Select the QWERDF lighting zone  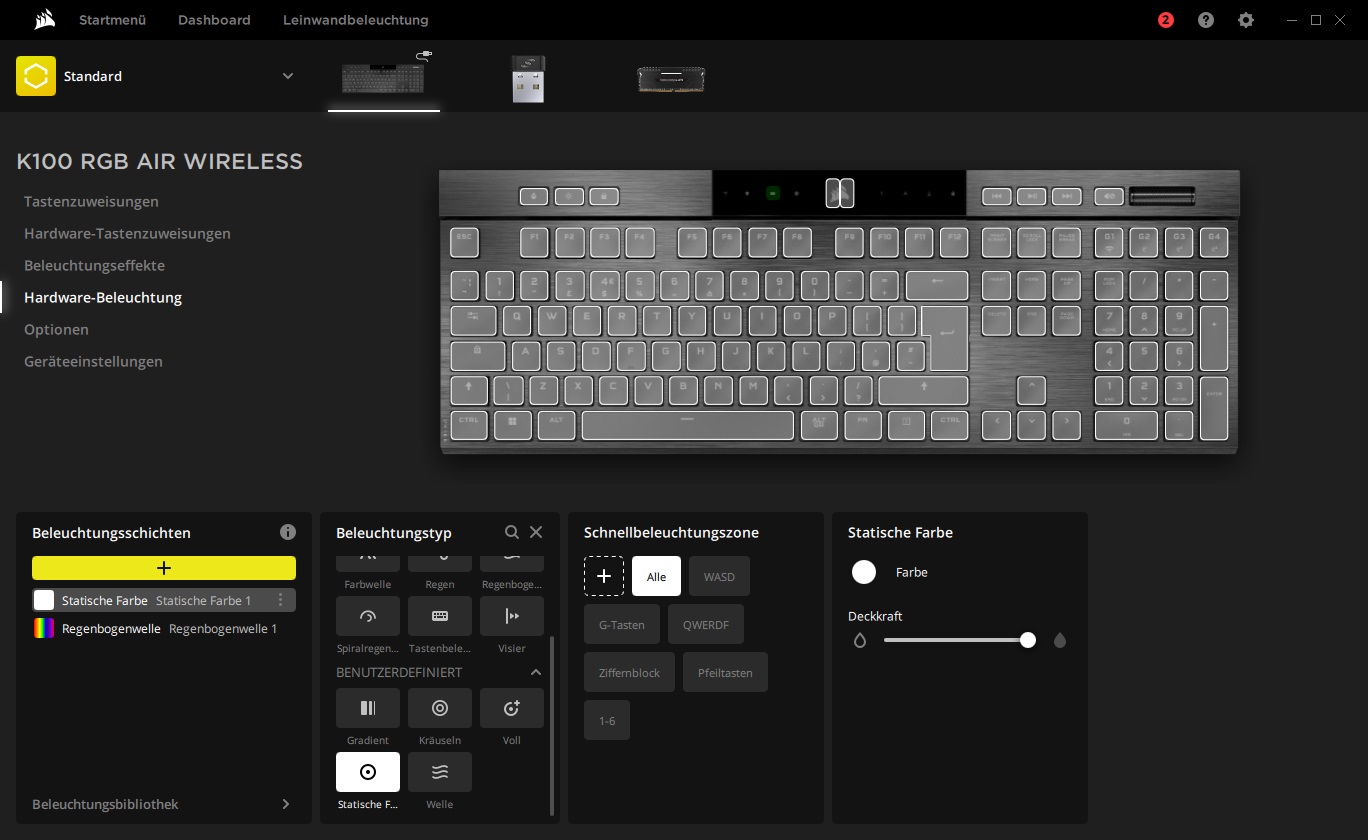pos(706,624)
